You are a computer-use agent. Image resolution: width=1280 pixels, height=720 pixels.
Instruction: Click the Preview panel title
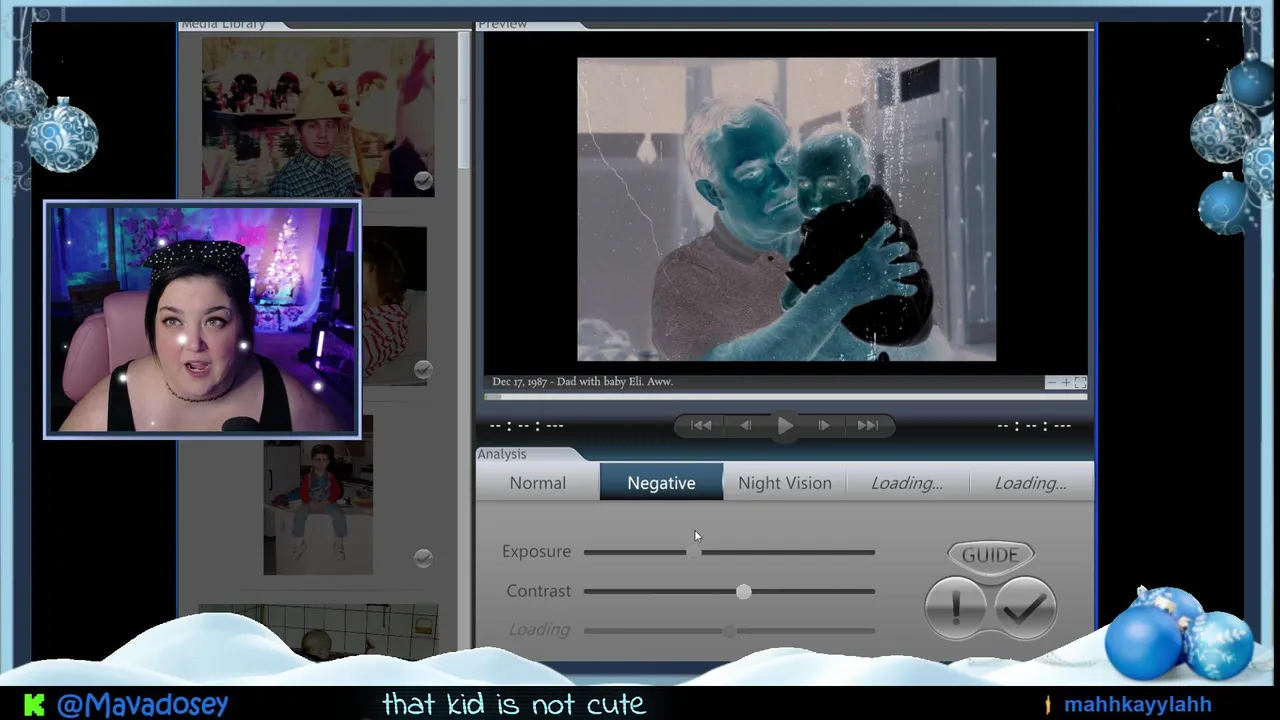click(502, 24)
